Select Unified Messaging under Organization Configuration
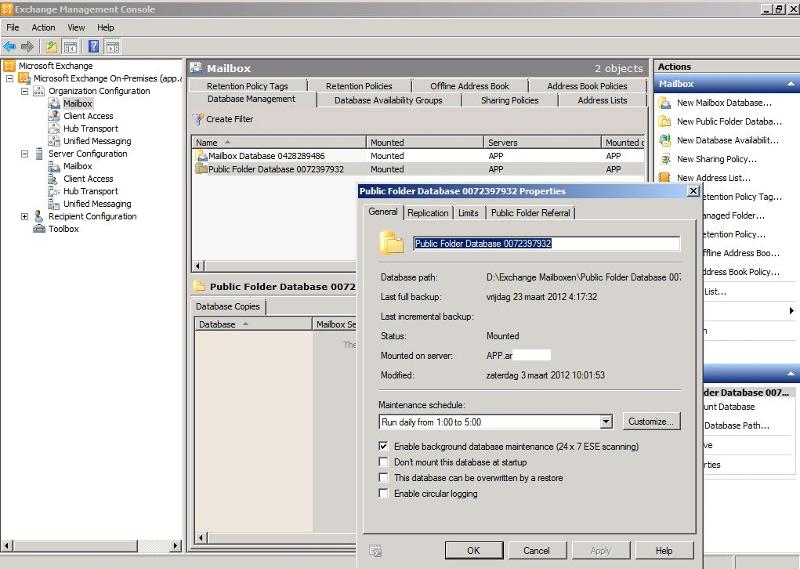 (97, 141)
